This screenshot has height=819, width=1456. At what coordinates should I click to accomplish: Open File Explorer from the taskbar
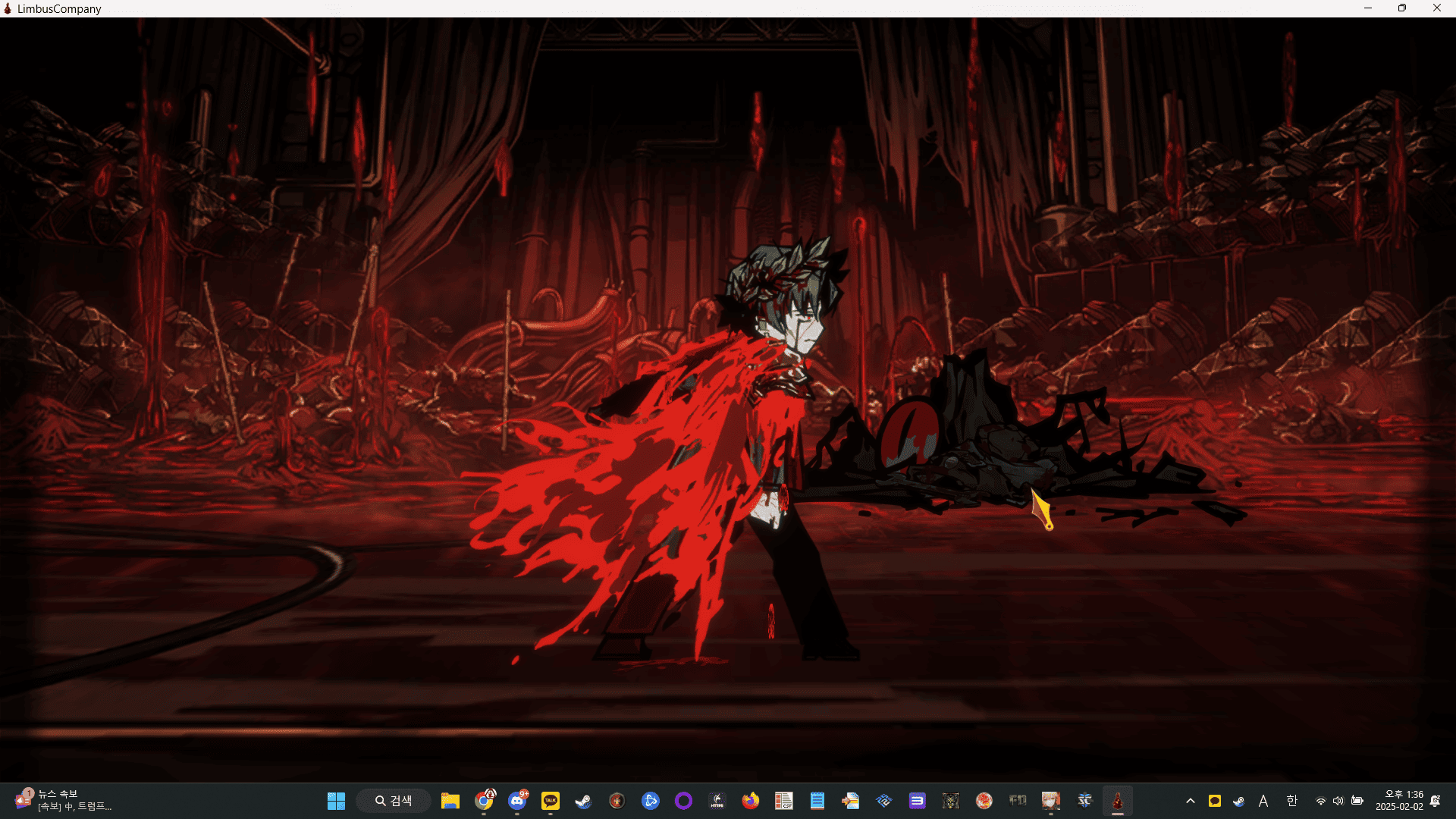pyautogui.click(x=450, y=801)
